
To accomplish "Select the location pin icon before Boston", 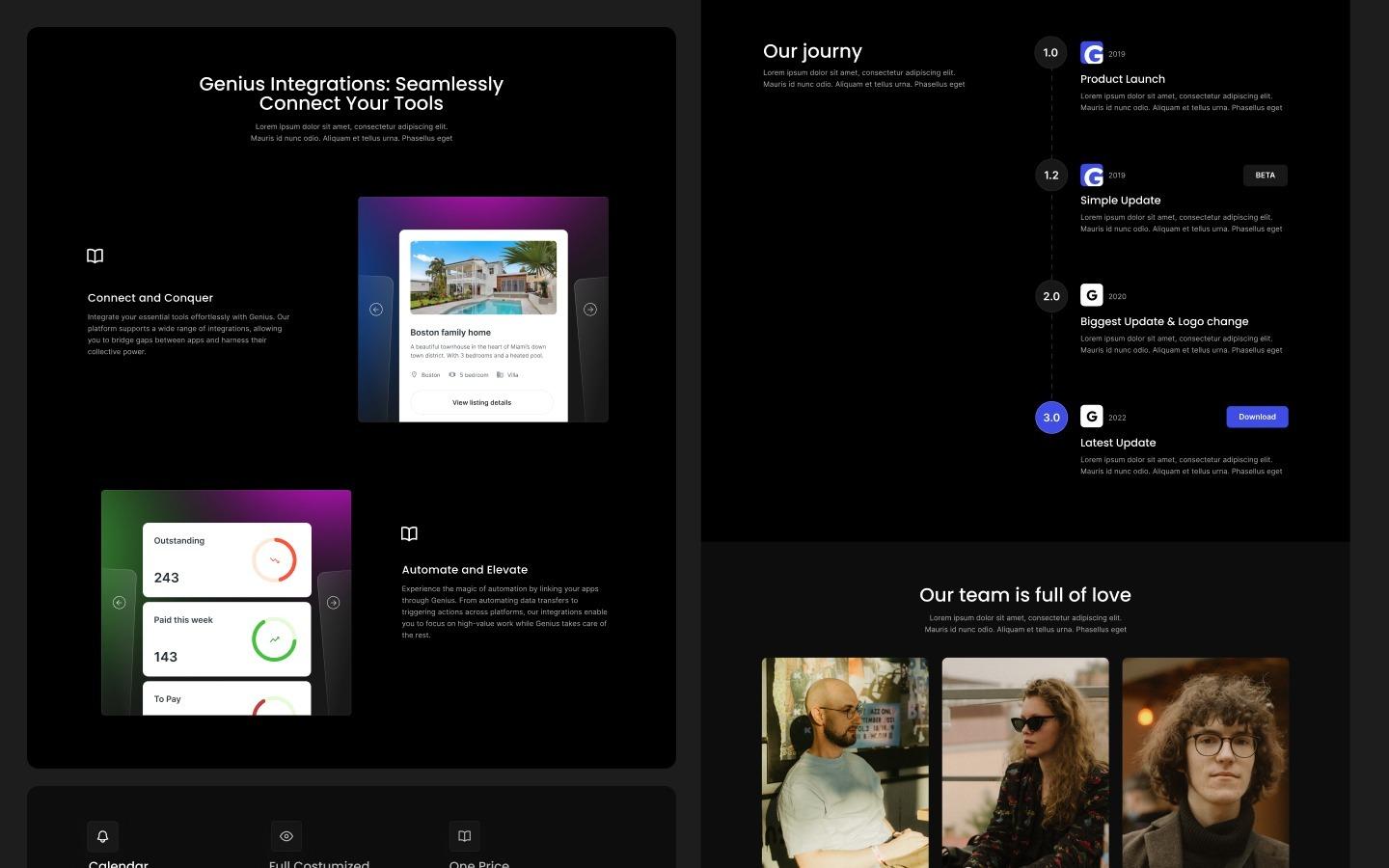I will point(416,375).
